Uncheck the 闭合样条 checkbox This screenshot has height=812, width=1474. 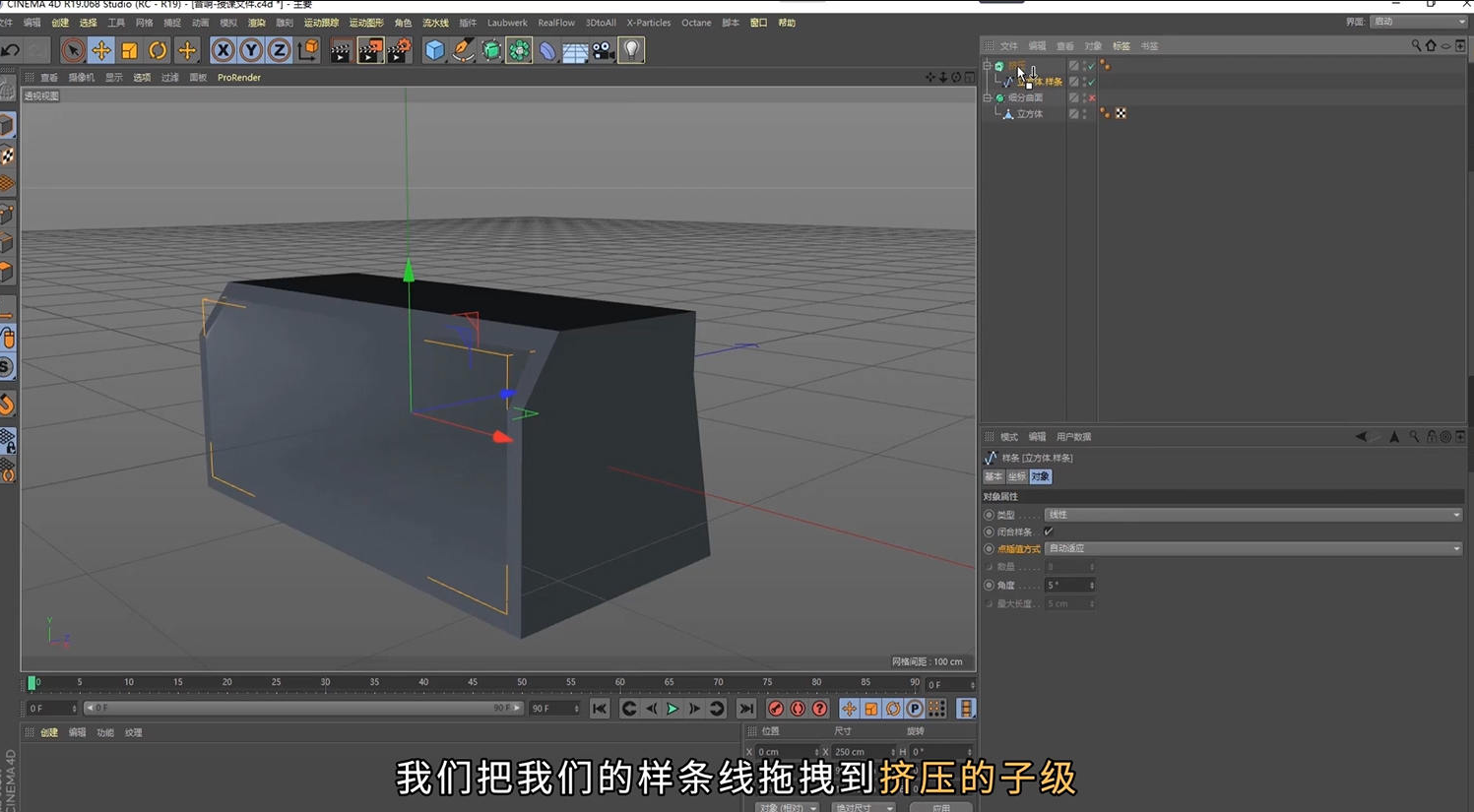coord(1050,531)
